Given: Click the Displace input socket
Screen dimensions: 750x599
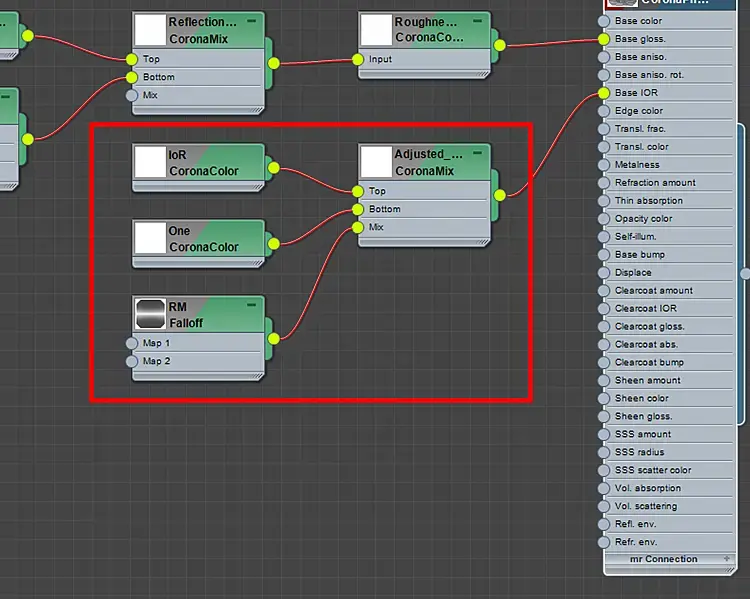Looking at the screenshot, I should point(604,273).
